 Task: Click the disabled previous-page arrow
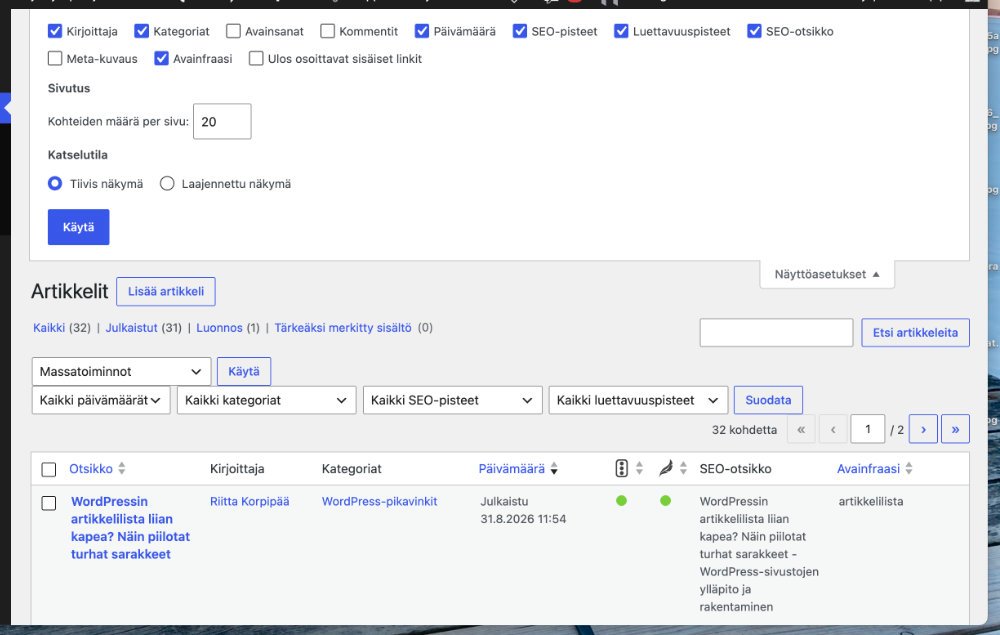(833, 429)
